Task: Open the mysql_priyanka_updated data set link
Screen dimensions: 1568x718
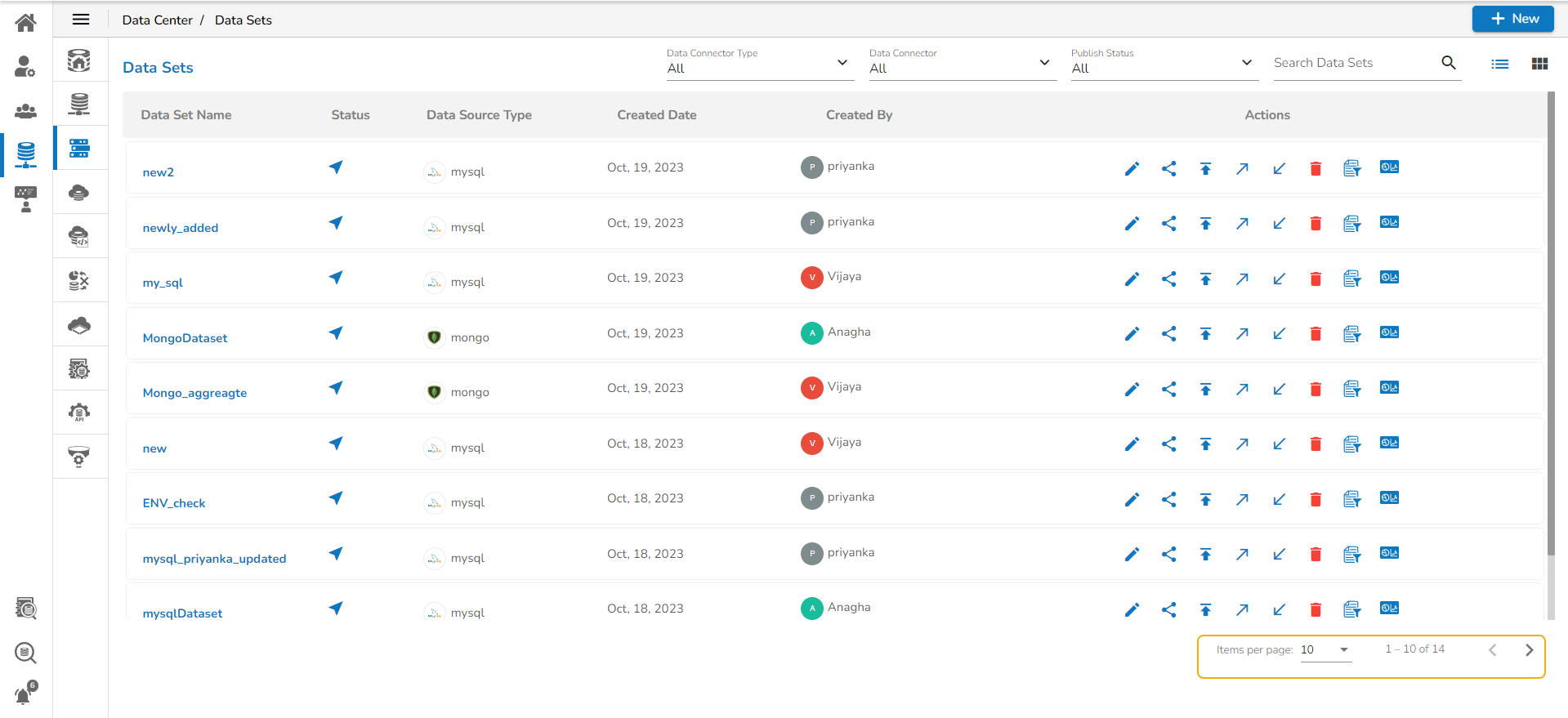Action: (214, 559)
